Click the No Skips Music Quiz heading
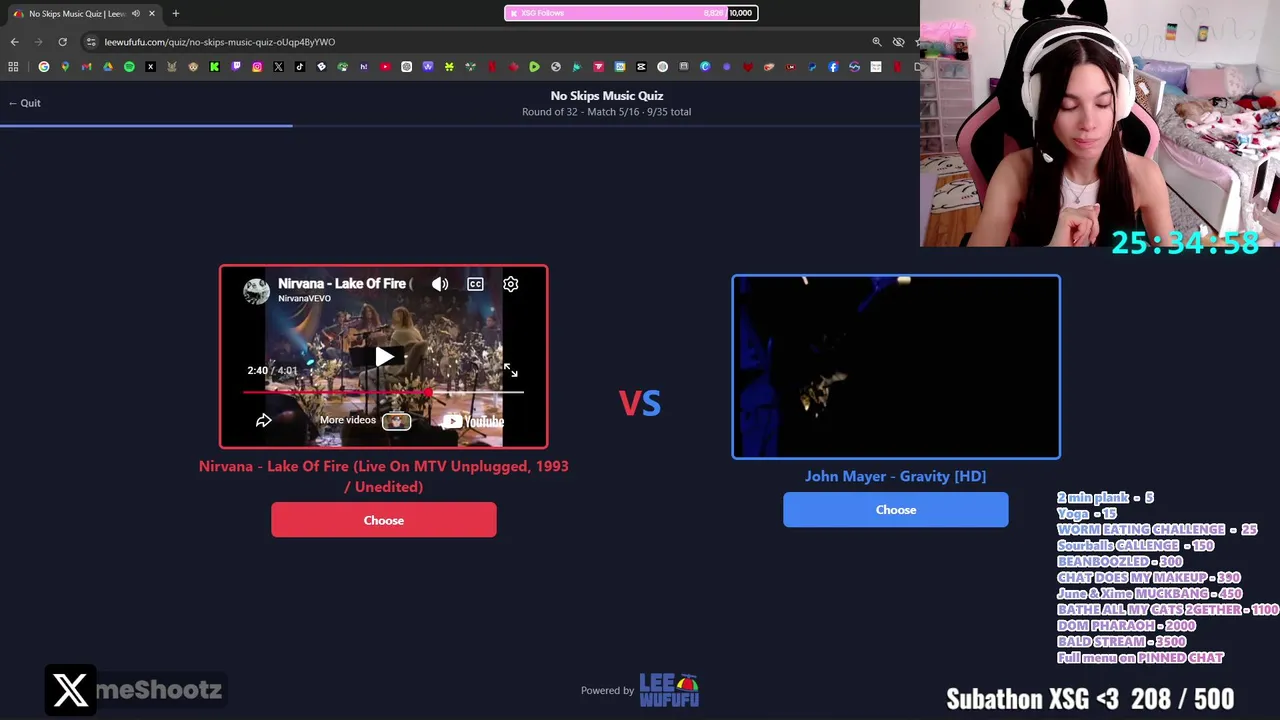The height and width of the screenshot is (720, 1280). 607,96
